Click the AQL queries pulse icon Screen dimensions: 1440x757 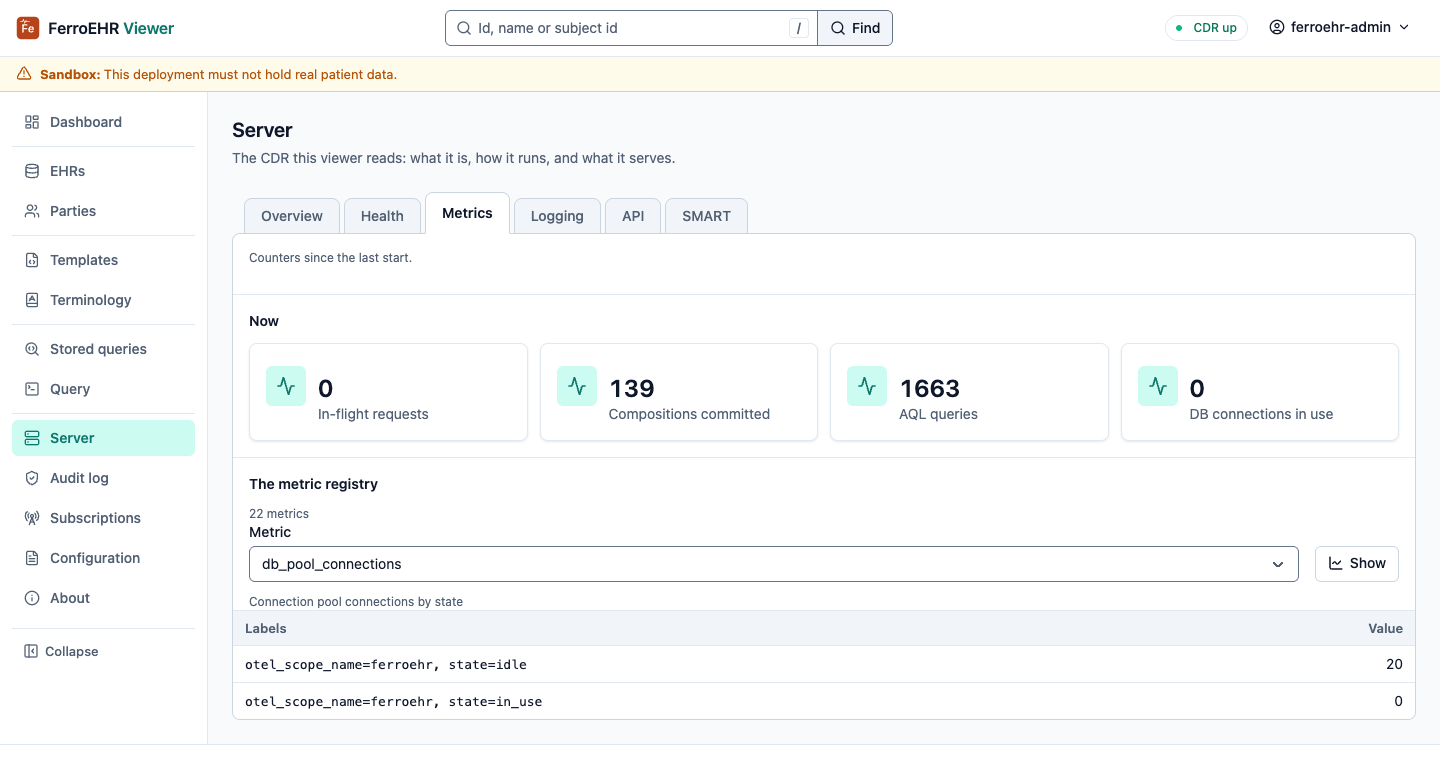pos(867,386)
